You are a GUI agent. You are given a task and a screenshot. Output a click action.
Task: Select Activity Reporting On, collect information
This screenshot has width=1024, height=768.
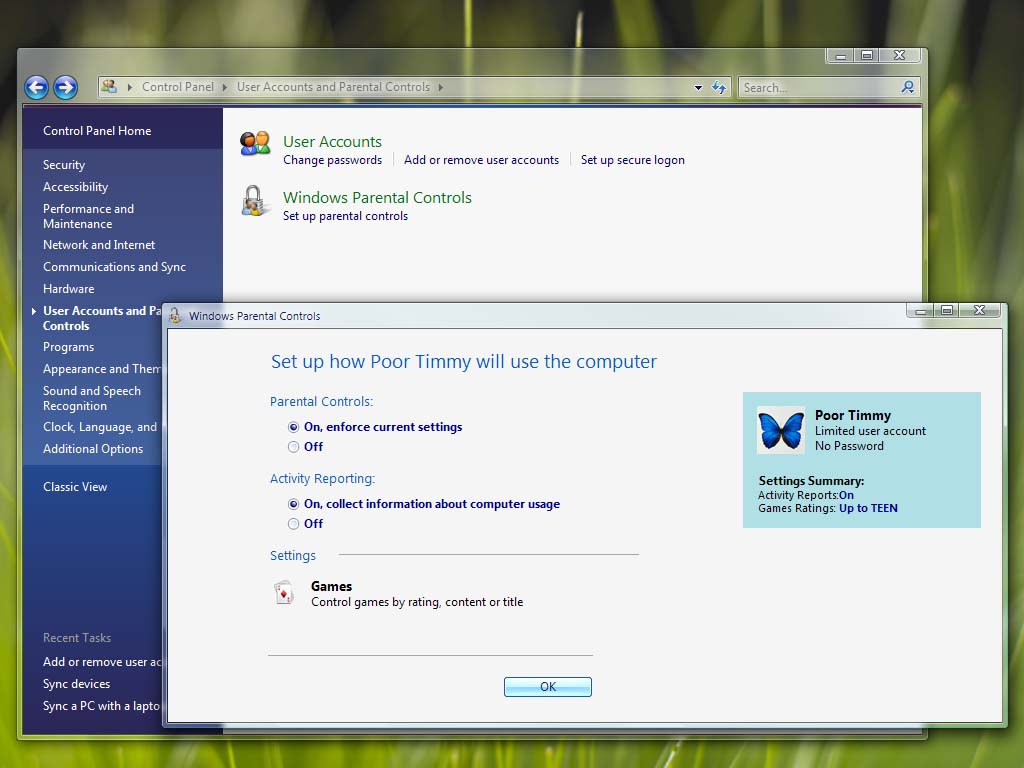click(293, 504)
